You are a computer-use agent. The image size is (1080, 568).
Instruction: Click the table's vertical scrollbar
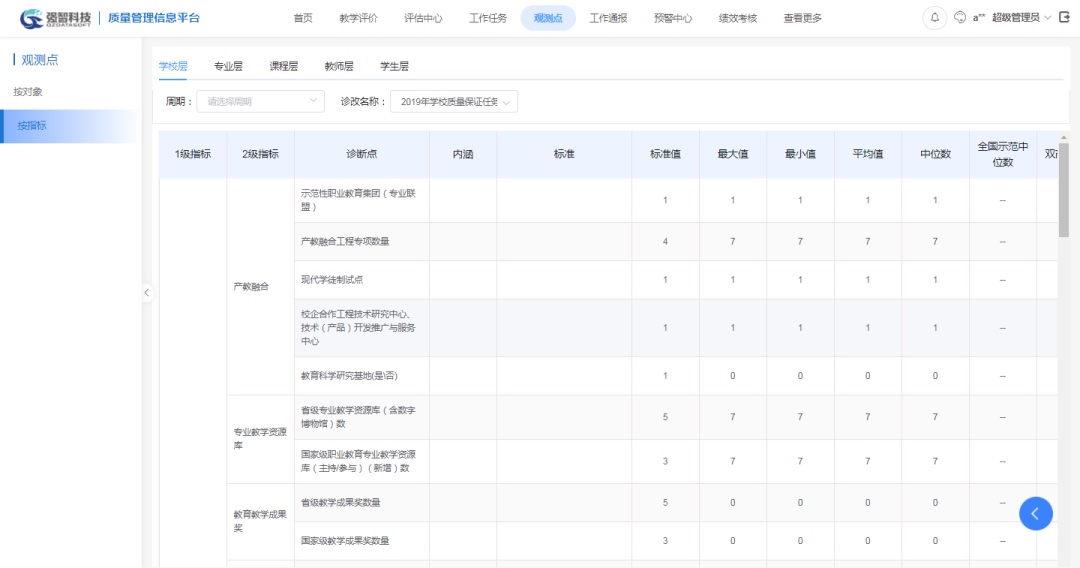pos(1063,190)
